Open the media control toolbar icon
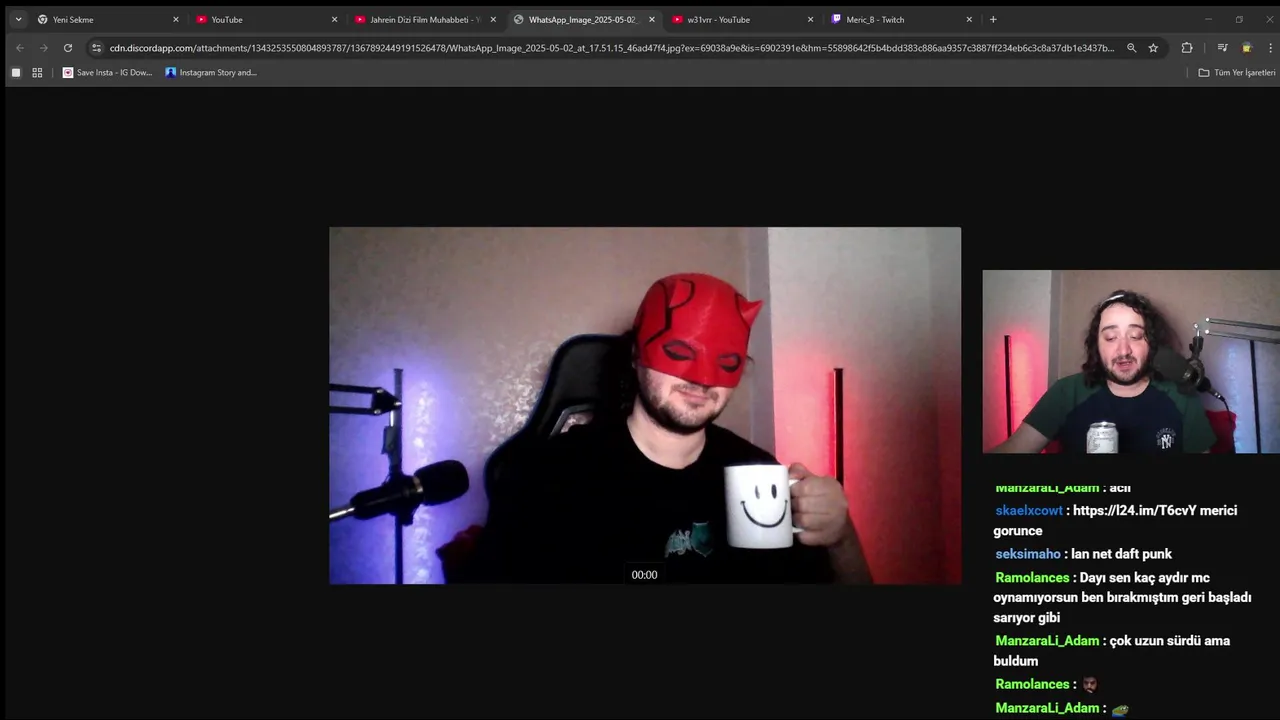 point(1222,47)
